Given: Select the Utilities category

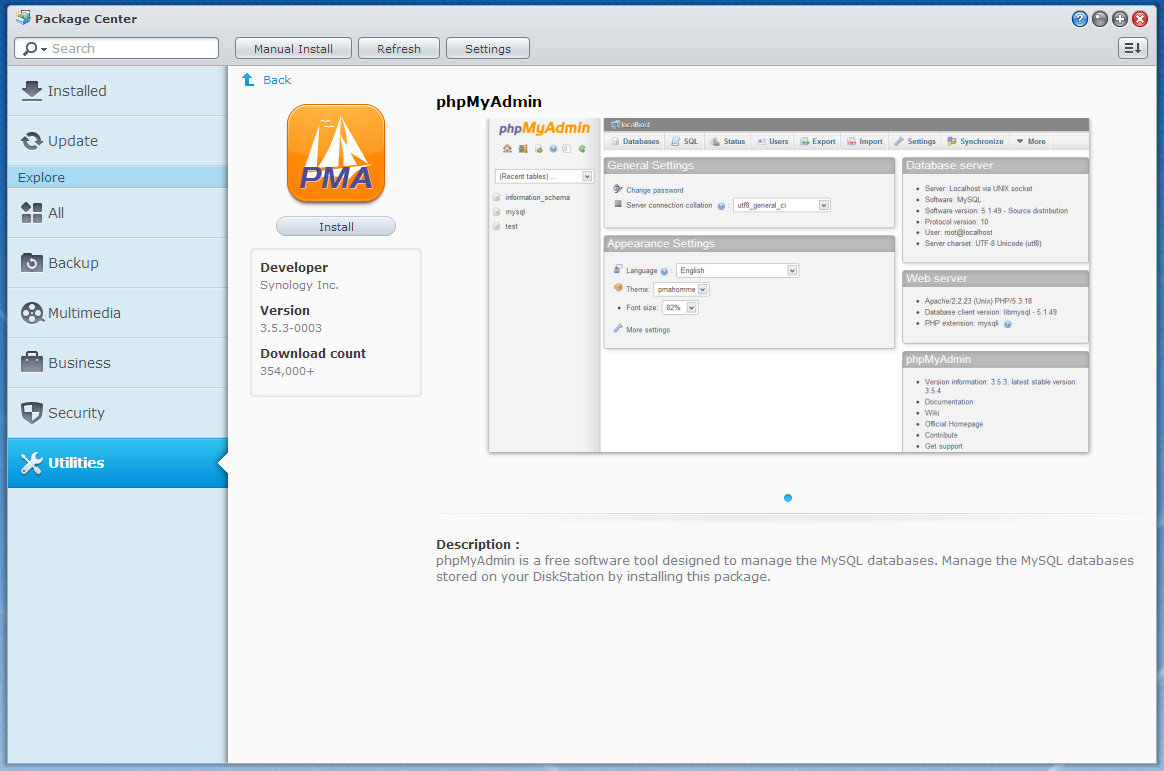Looking at the screenshot, I should tap(117, 463).
